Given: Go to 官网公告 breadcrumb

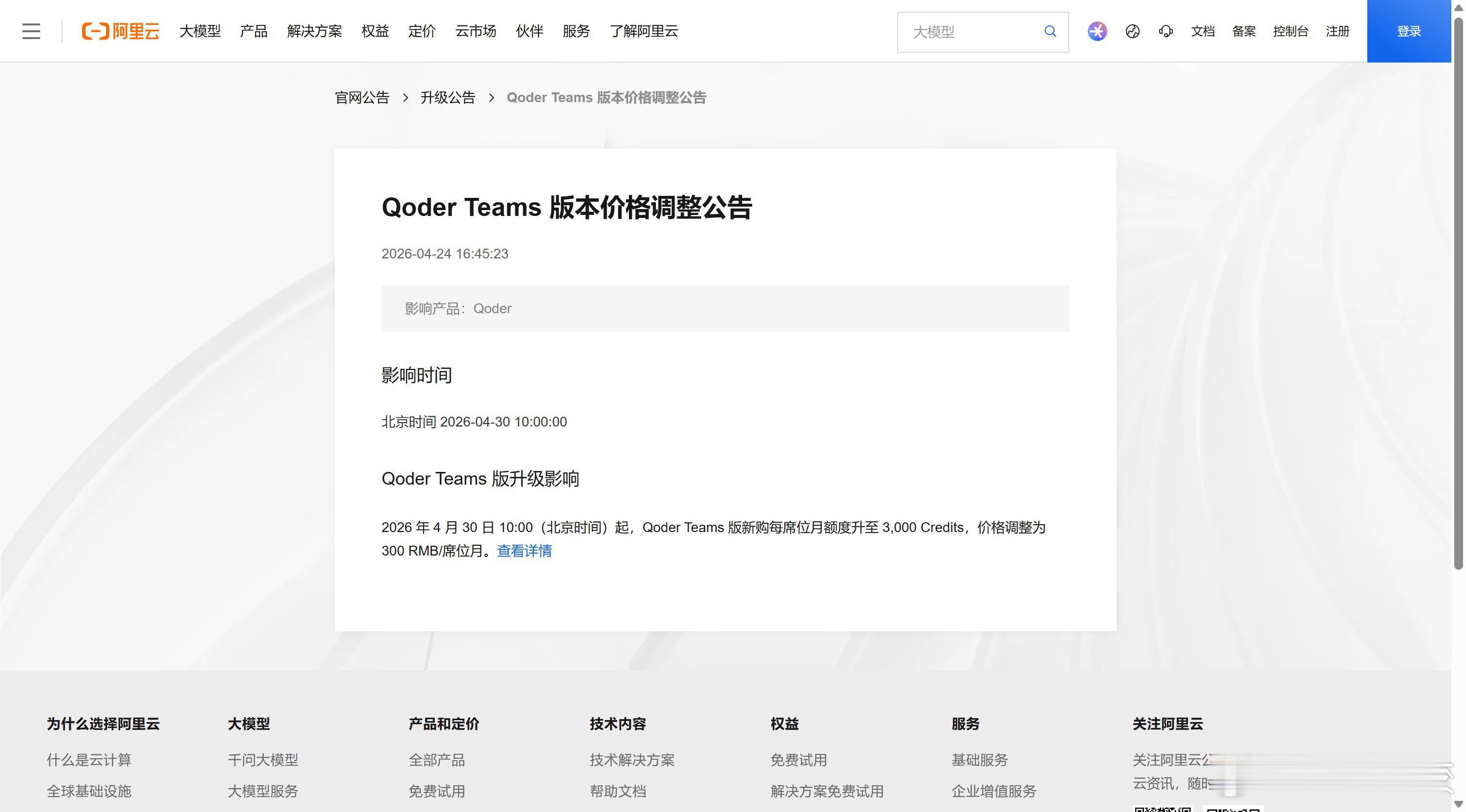Looking at the screenshot, I should point(362,98).
